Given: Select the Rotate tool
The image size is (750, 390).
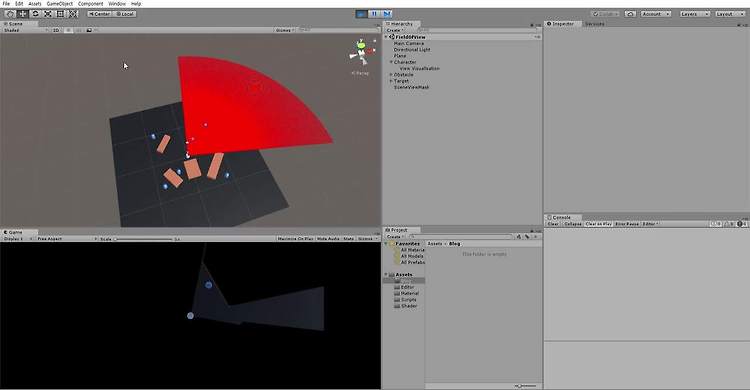Looking at the screenshot, I should (x=35, y=14).
